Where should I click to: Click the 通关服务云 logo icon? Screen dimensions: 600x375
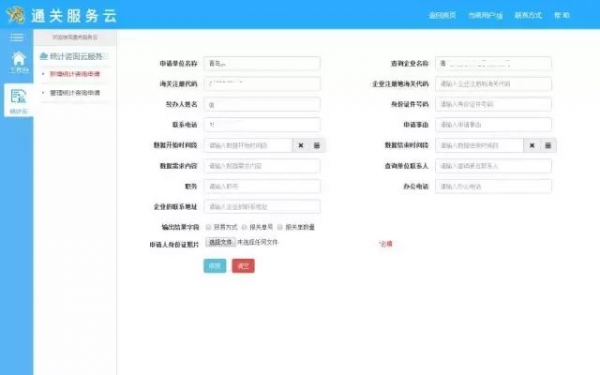click(x=16, y=15)
